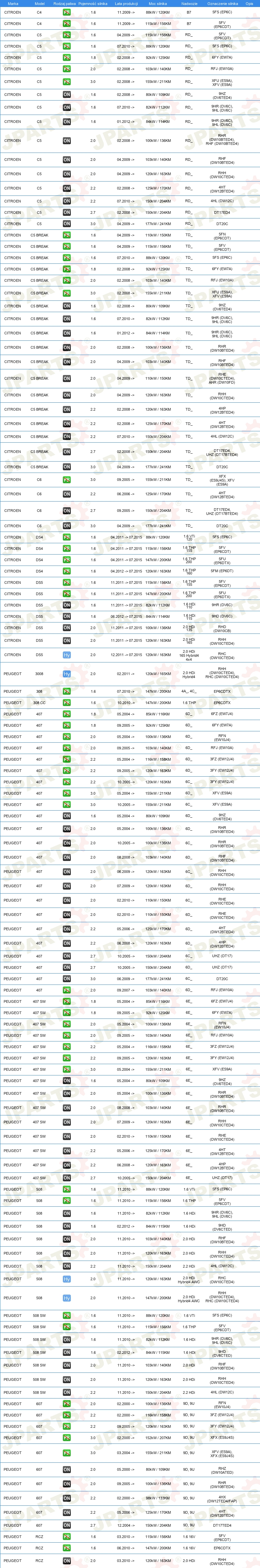Click petrol pump icon in Citroen C4 88kW row
260x1568 pixels.
(x=67, y=12)
